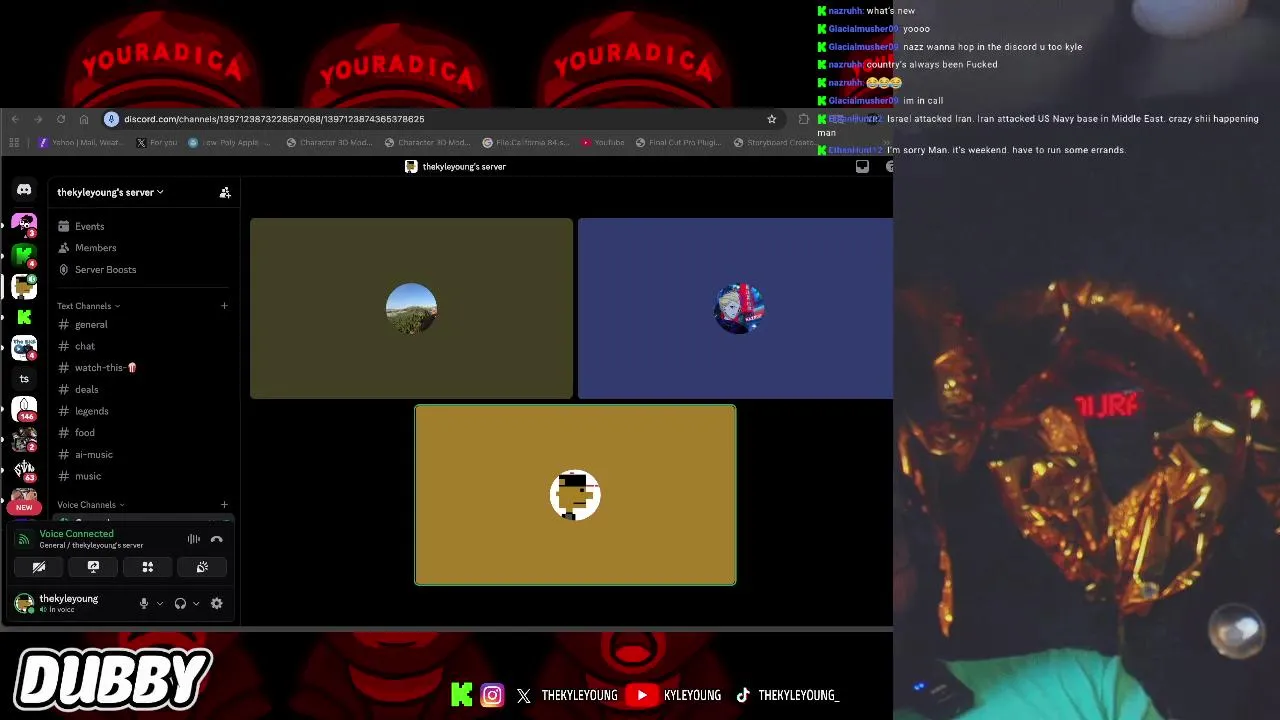The height and width of the screenshot is (720, 1280).
Task: Open the pink avatar server with 3 badge
Action: tap(24, 224)
